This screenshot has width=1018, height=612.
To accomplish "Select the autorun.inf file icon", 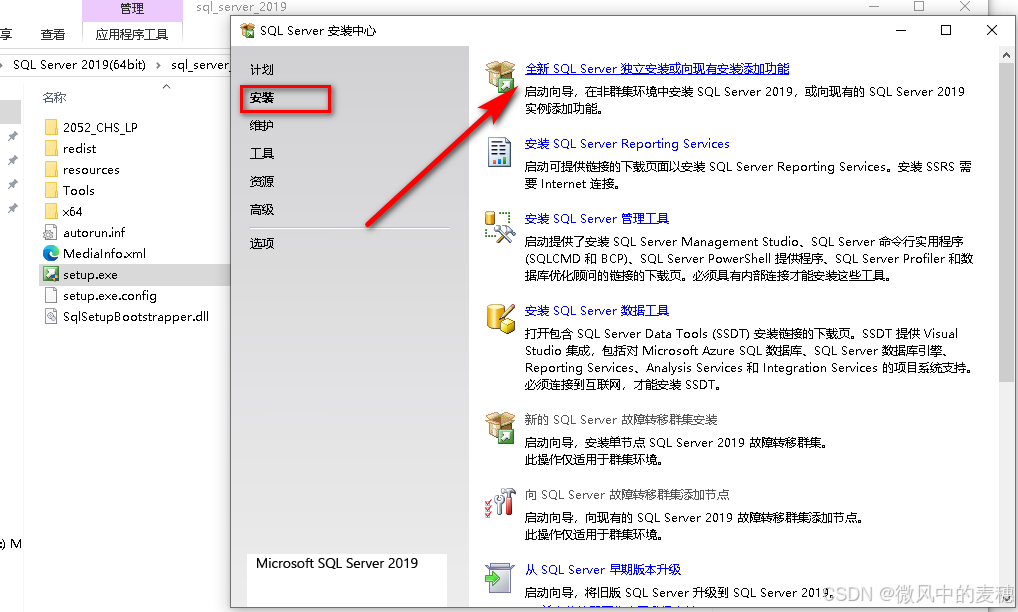I will pyautogui.click(x=50, y=232).
